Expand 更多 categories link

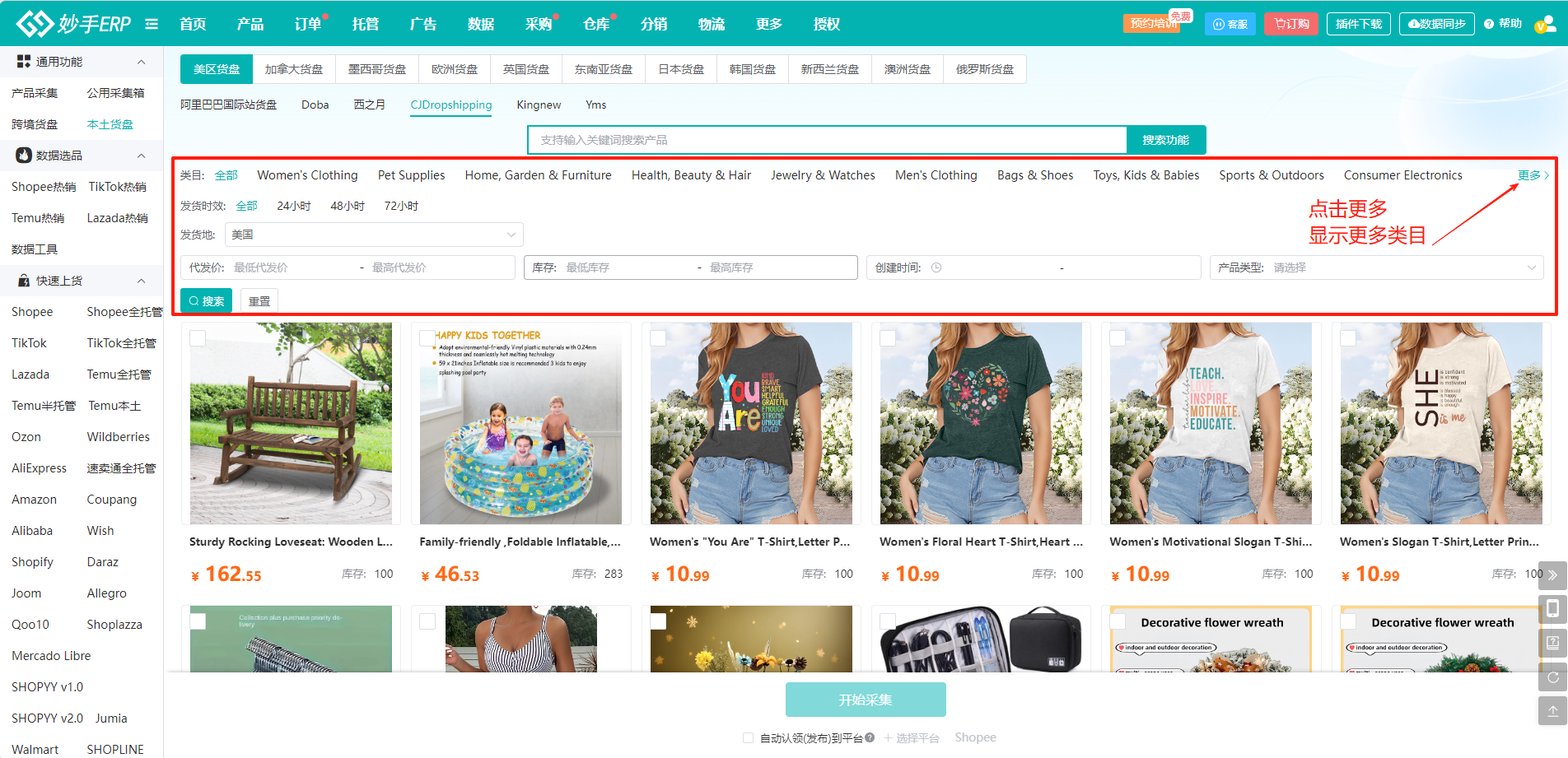pos(1533,175)
